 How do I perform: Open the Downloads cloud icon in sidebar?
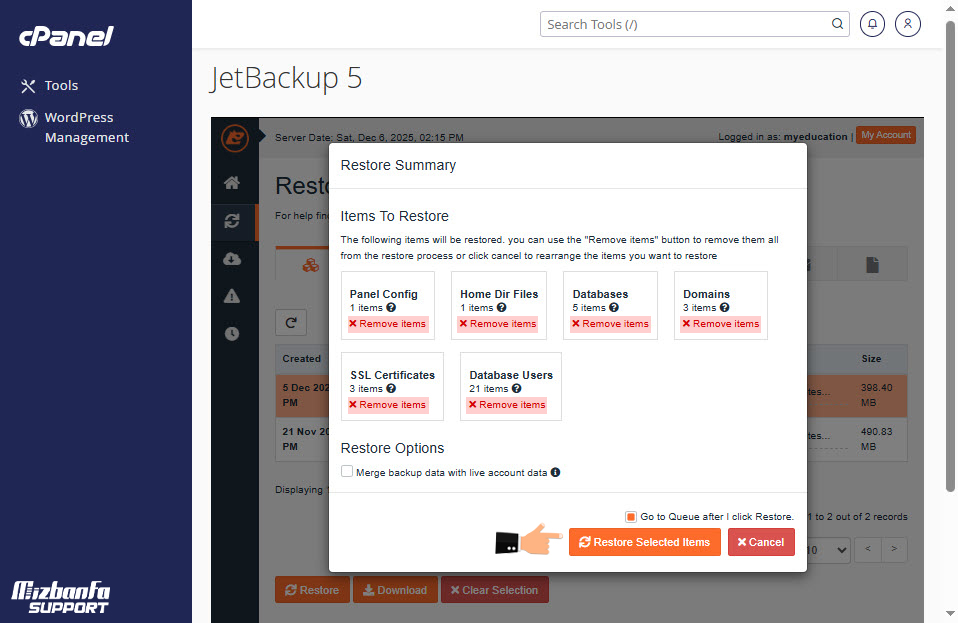pyautogui.click(x=232, y=259)
